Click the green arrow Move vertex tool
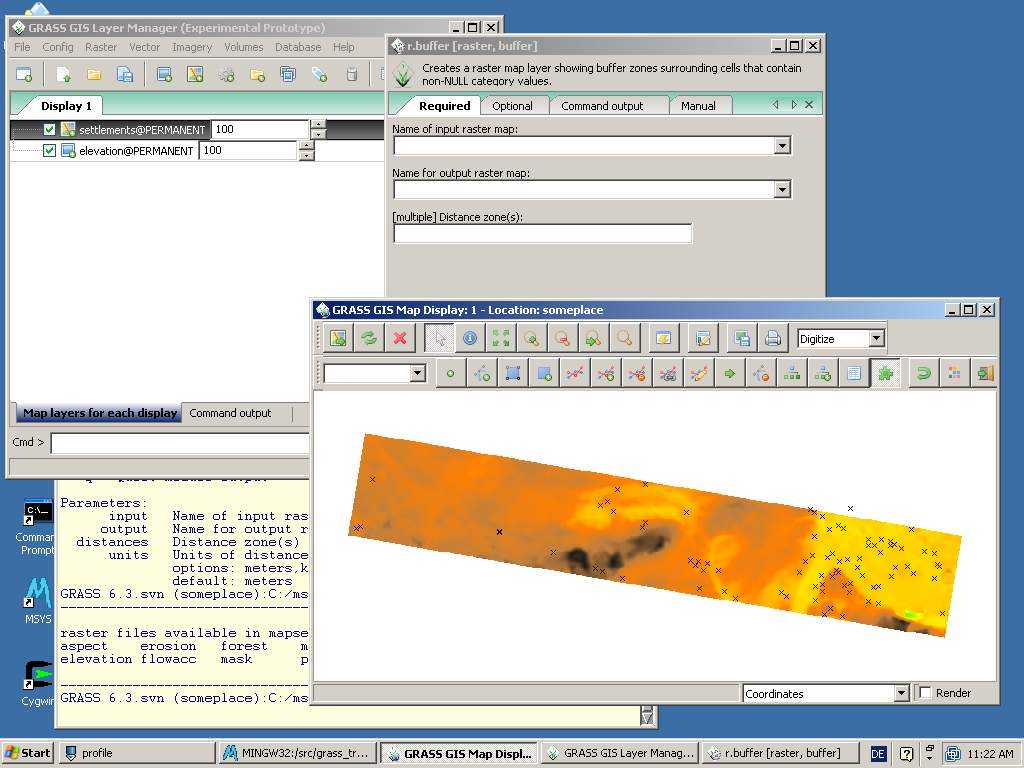 tap(729, 374)
